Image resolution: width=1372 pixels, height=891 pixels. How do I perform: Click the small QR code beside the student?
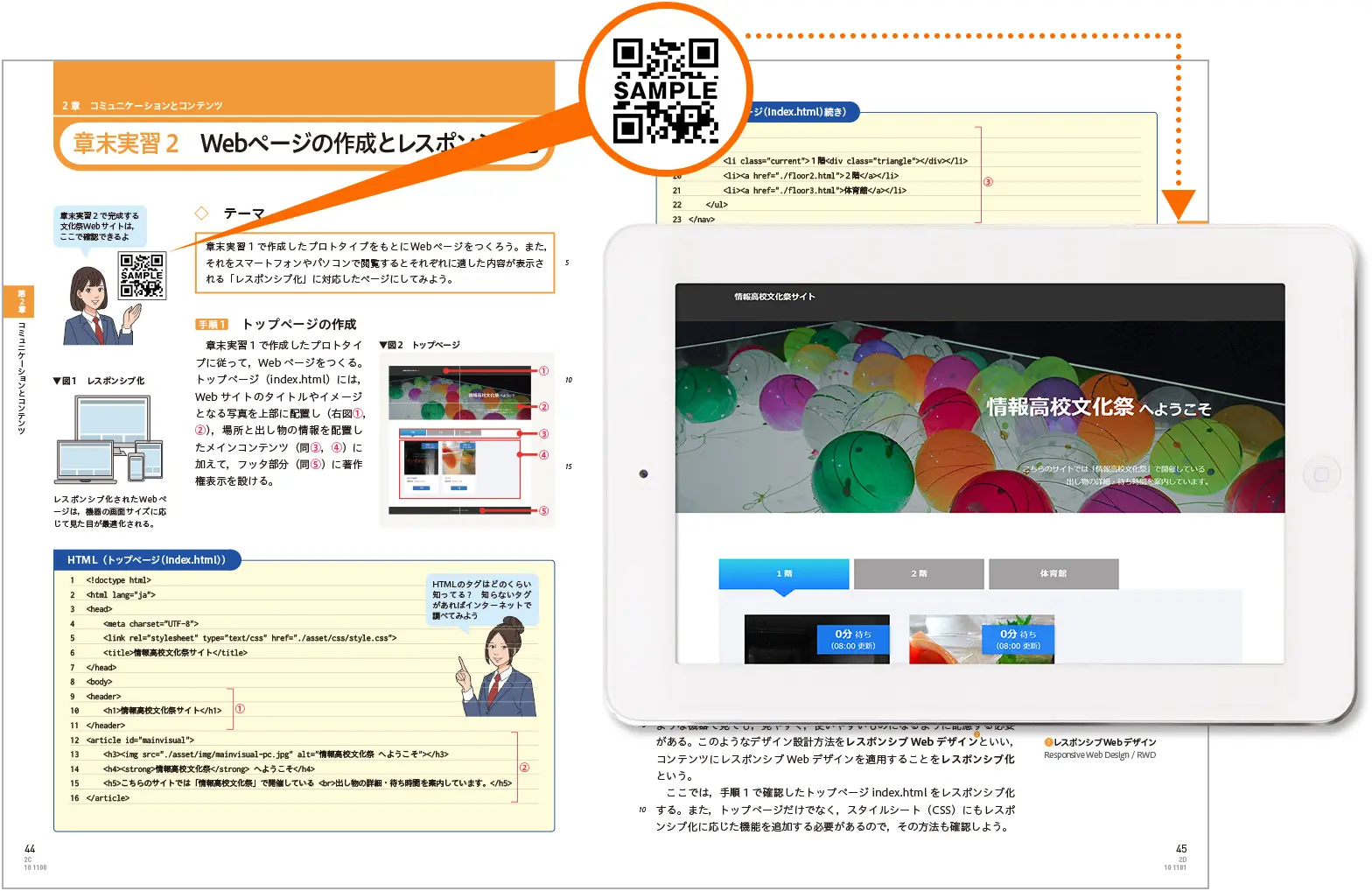pyautogui.click(x=142, y=276)
